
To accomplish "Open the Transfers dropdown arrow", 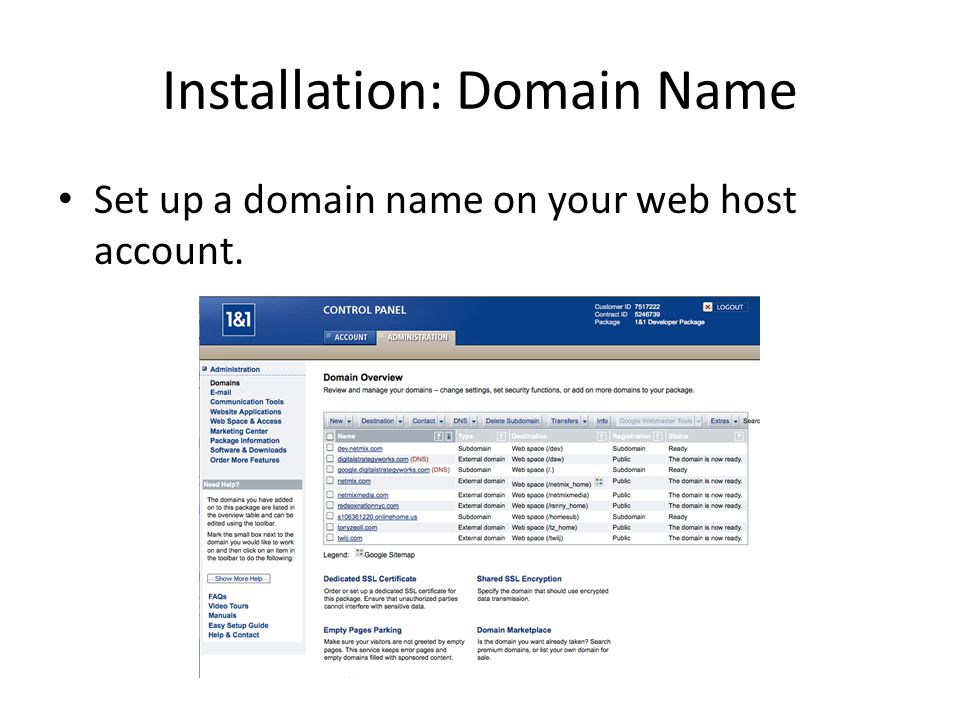I will (585, 421).
